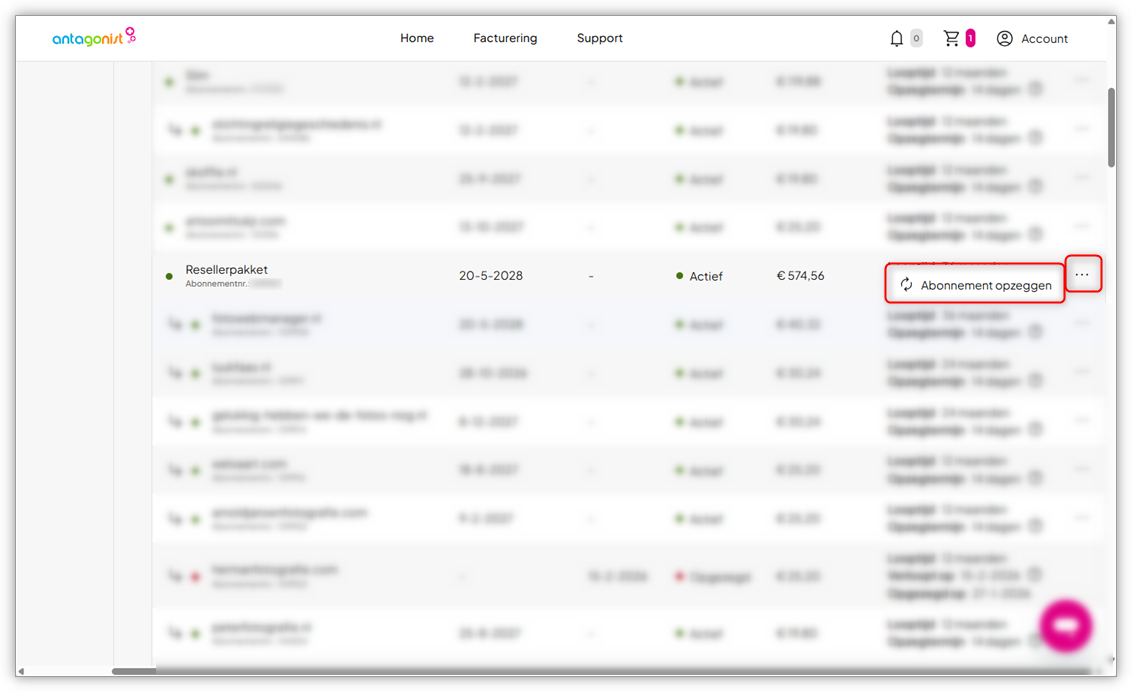The width and height of the screenshot is (1132, 692).
Task: Click the Resellerpakket subscription name
Action: click(x=227, y=270)
